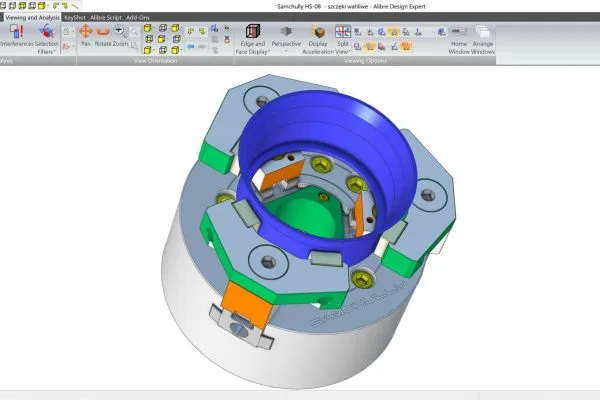The width and height of the screenshot is (600, 400).
Task: Toggle the highlighted icon in Viewing Options' top row
Action: pos(393,32)
